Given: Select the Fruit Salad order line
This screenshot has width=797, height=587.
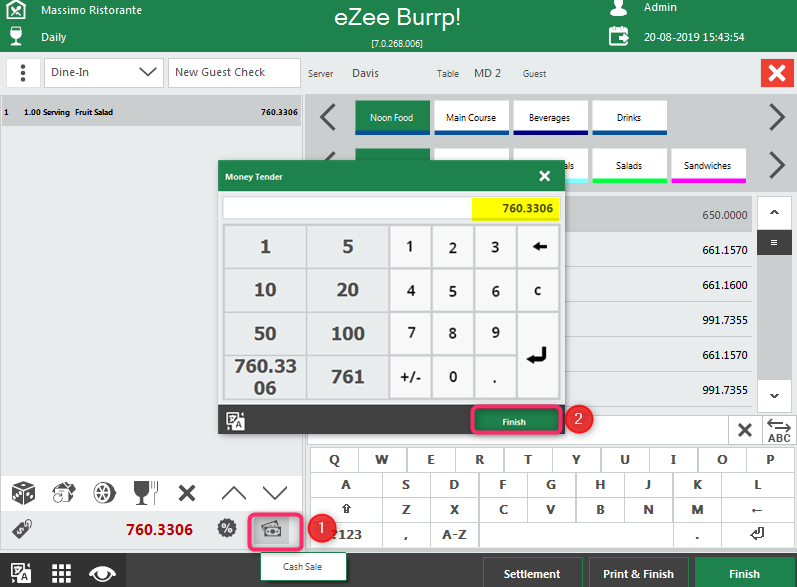Looking at the screenshot, I should pyautogui.click(x=151, y=111).
